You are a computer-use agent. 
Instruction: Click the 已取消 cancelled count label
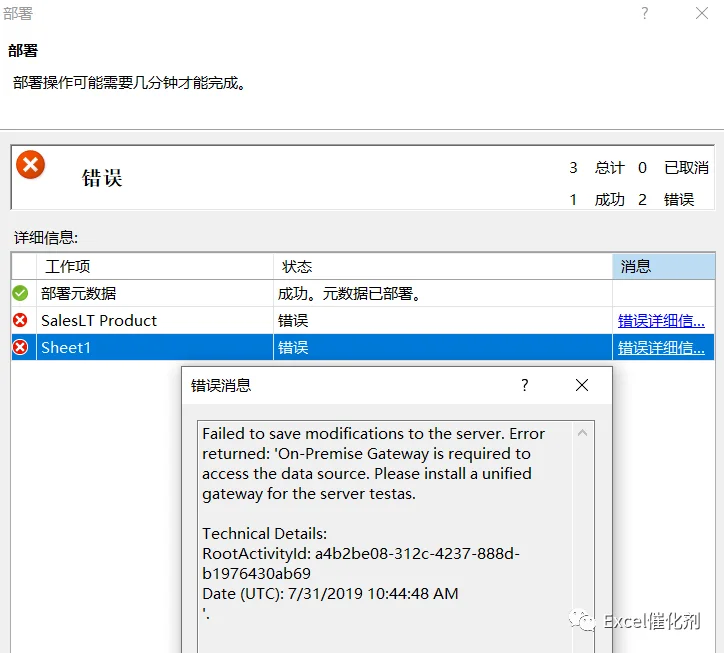coord(687,168)
